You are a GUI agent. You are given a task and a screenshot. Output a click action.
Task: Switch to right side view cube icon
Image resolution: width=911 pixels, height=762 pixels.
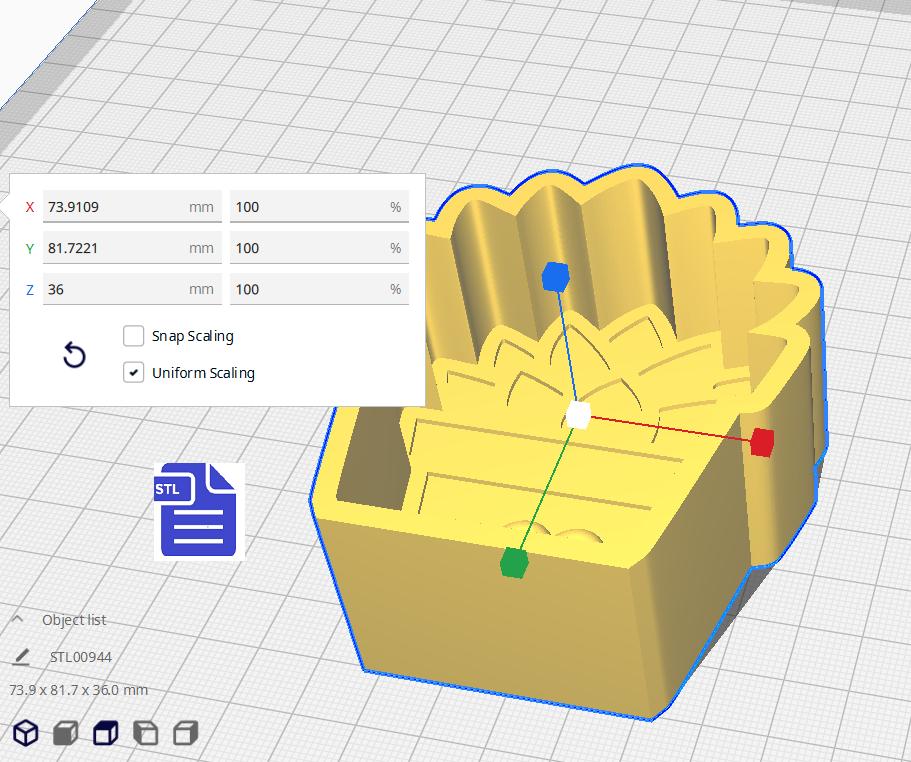(185, 733)
